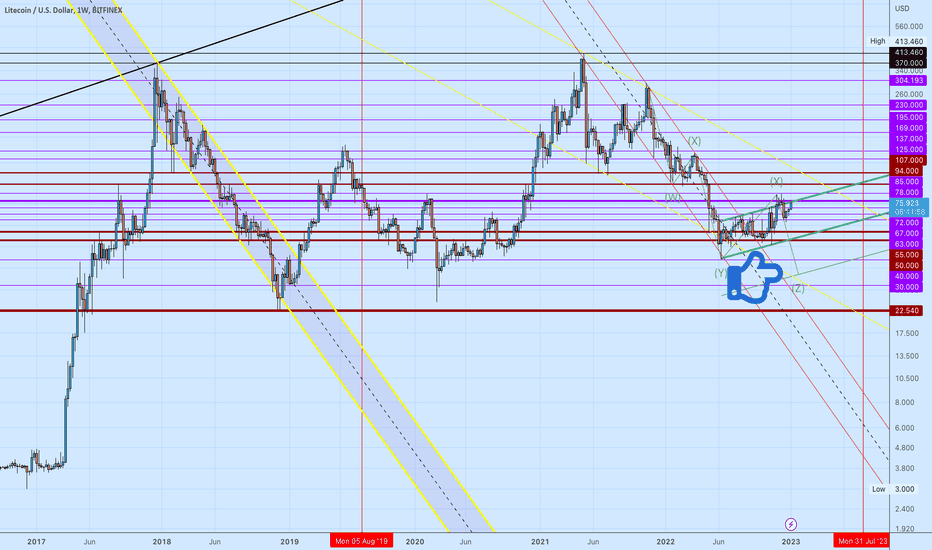The width and height of the screenshot is (932, 550).
Task: Select the 94.000 price label
Action: 908,171
